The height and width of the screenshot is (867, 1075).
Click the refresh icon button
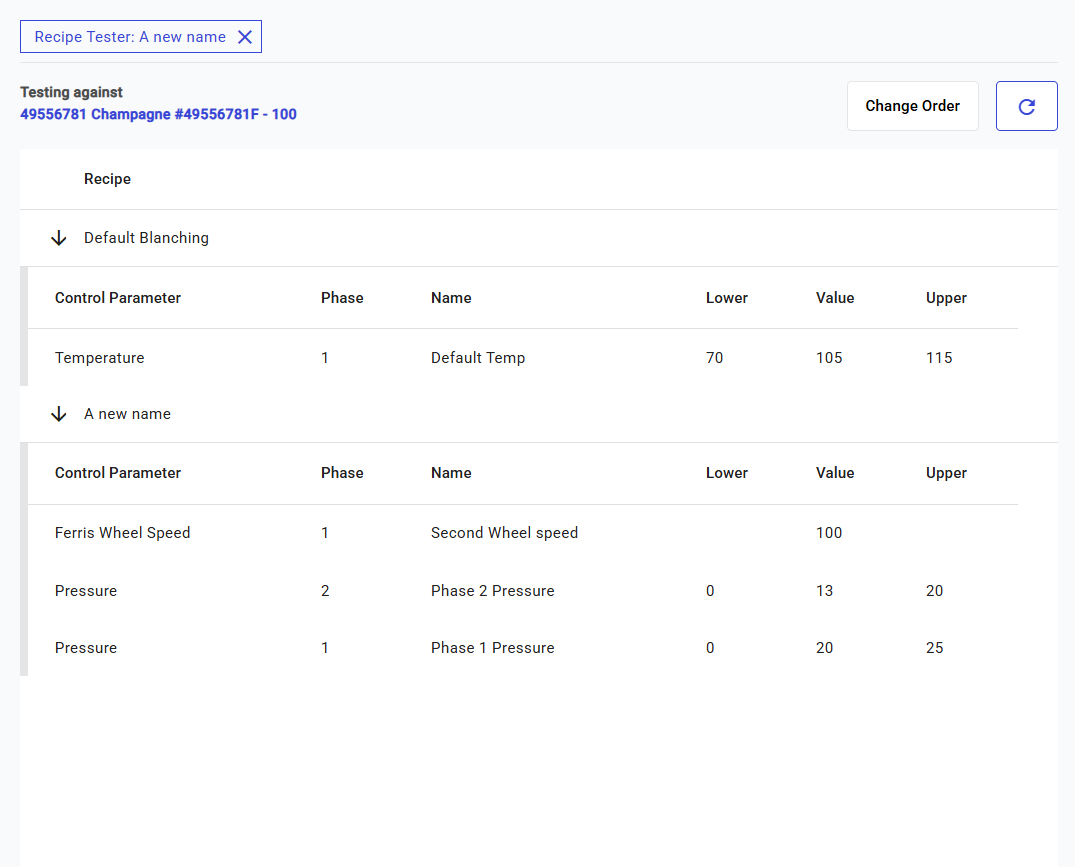(1026, 106)
